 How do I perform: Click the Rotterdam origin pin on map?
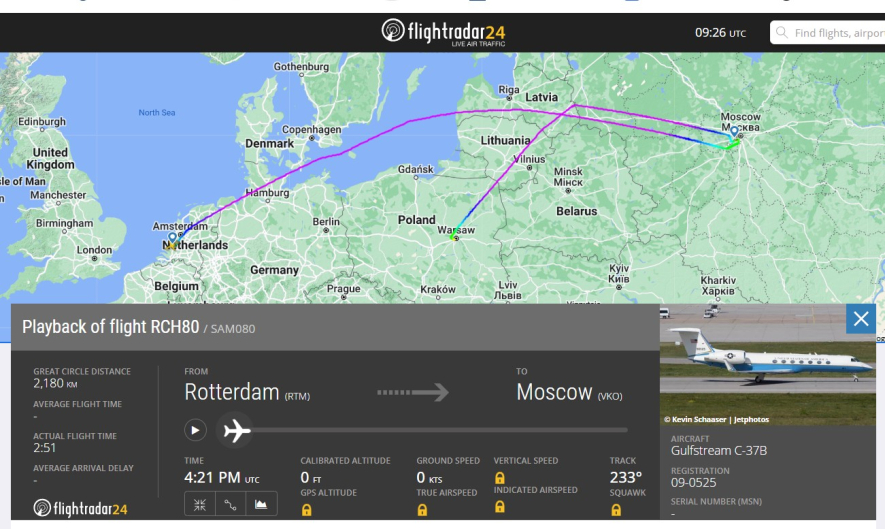point(172,239)
